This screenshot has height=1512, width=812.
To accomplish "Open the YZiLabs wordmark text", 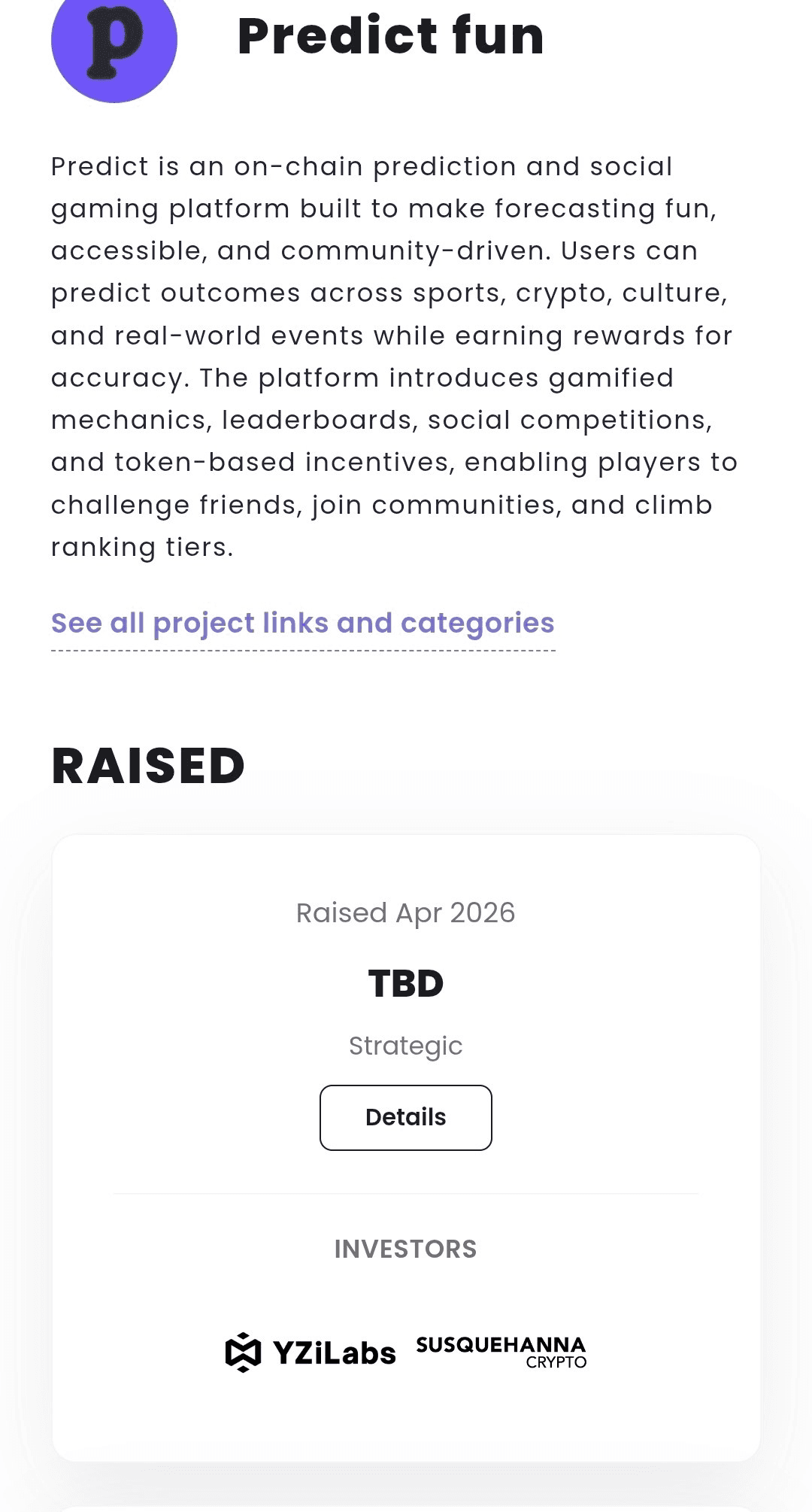I will click(334, 1353).
